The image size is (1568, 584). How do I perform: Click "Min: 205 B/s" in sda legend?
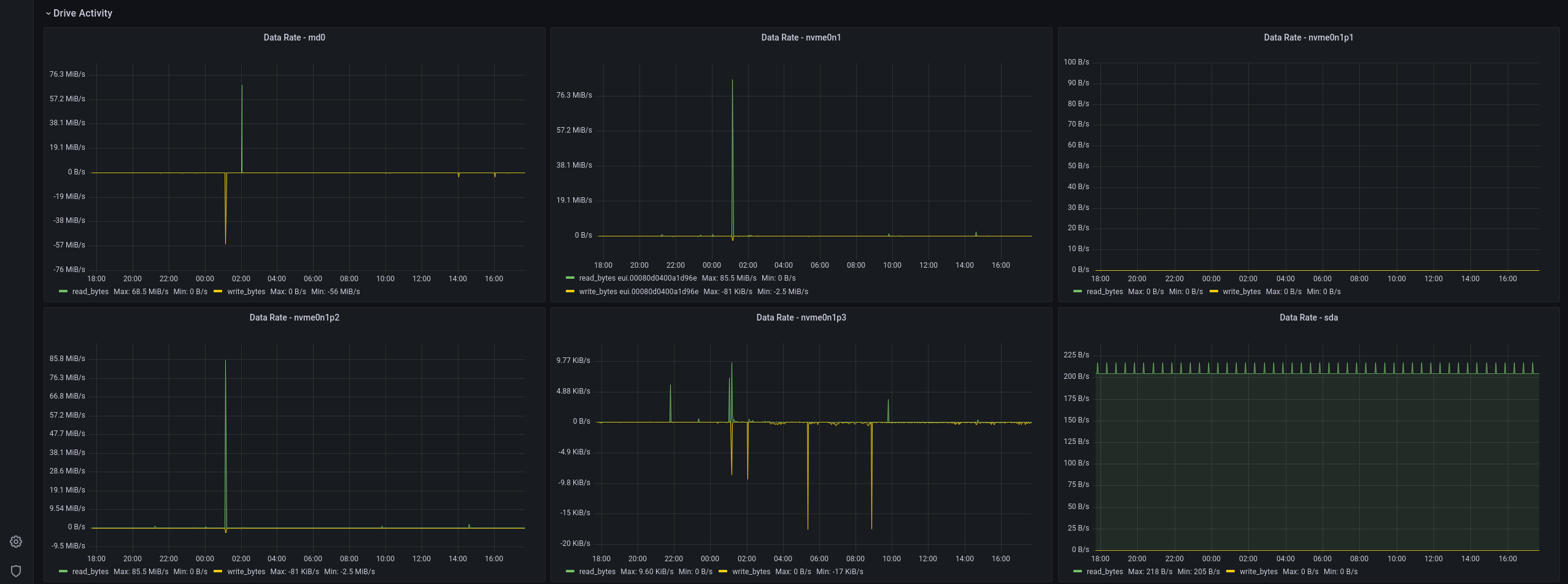(1199, 572)
